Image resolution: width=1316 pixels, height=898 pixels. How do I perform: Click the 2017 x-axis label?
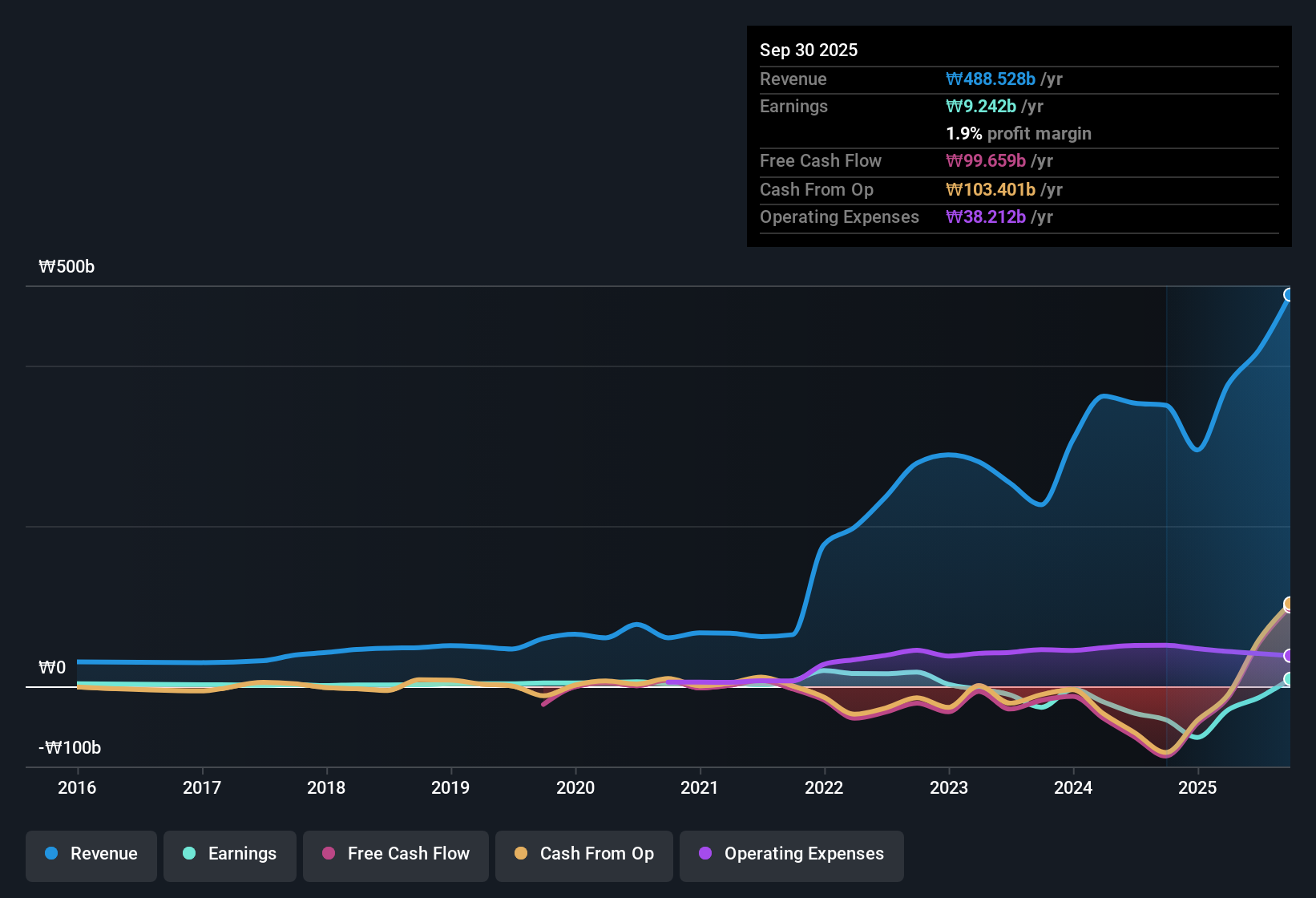pos(202,788)
